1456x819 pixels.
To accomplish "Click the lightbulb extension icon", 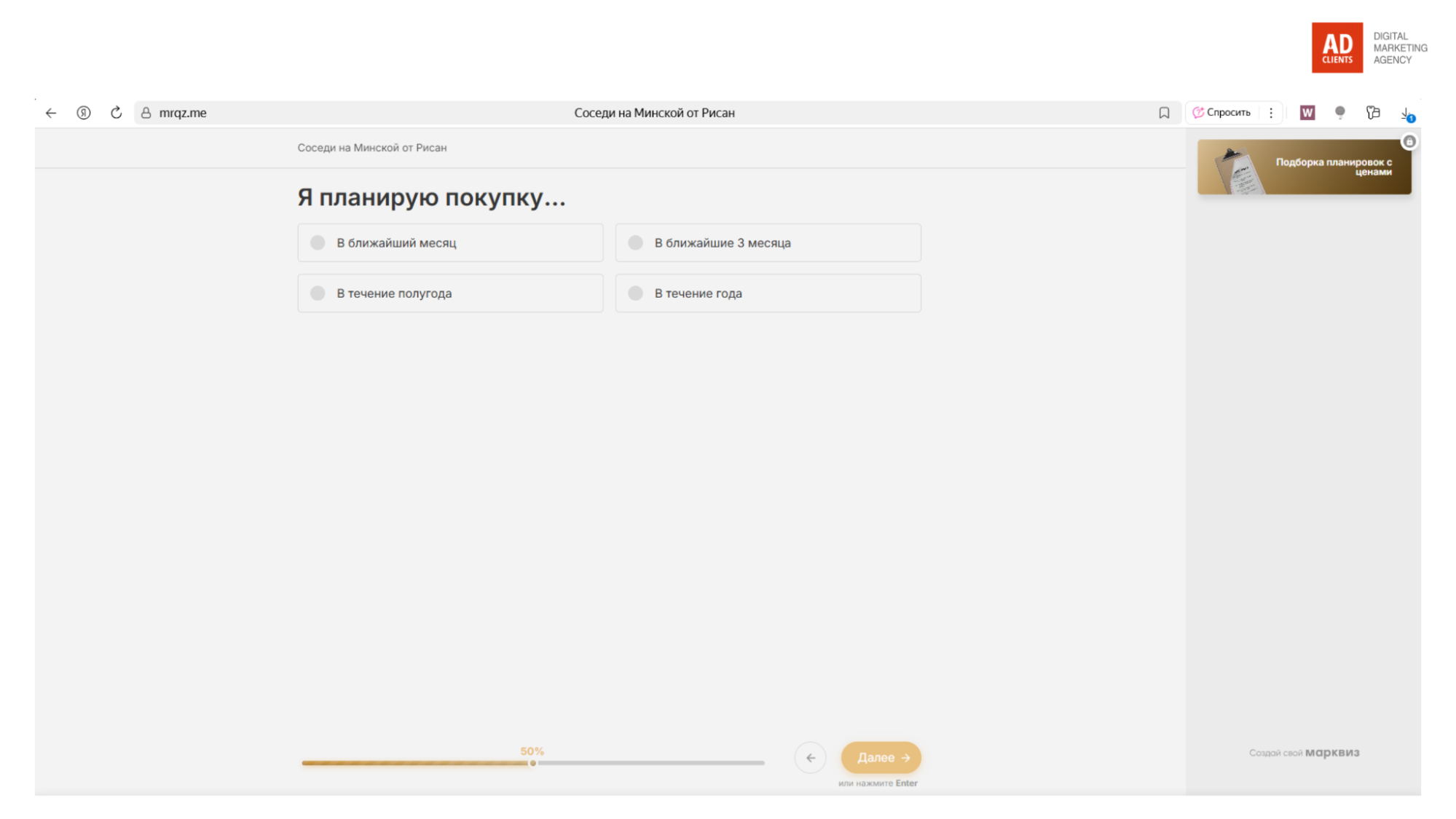I will 1339,112.
